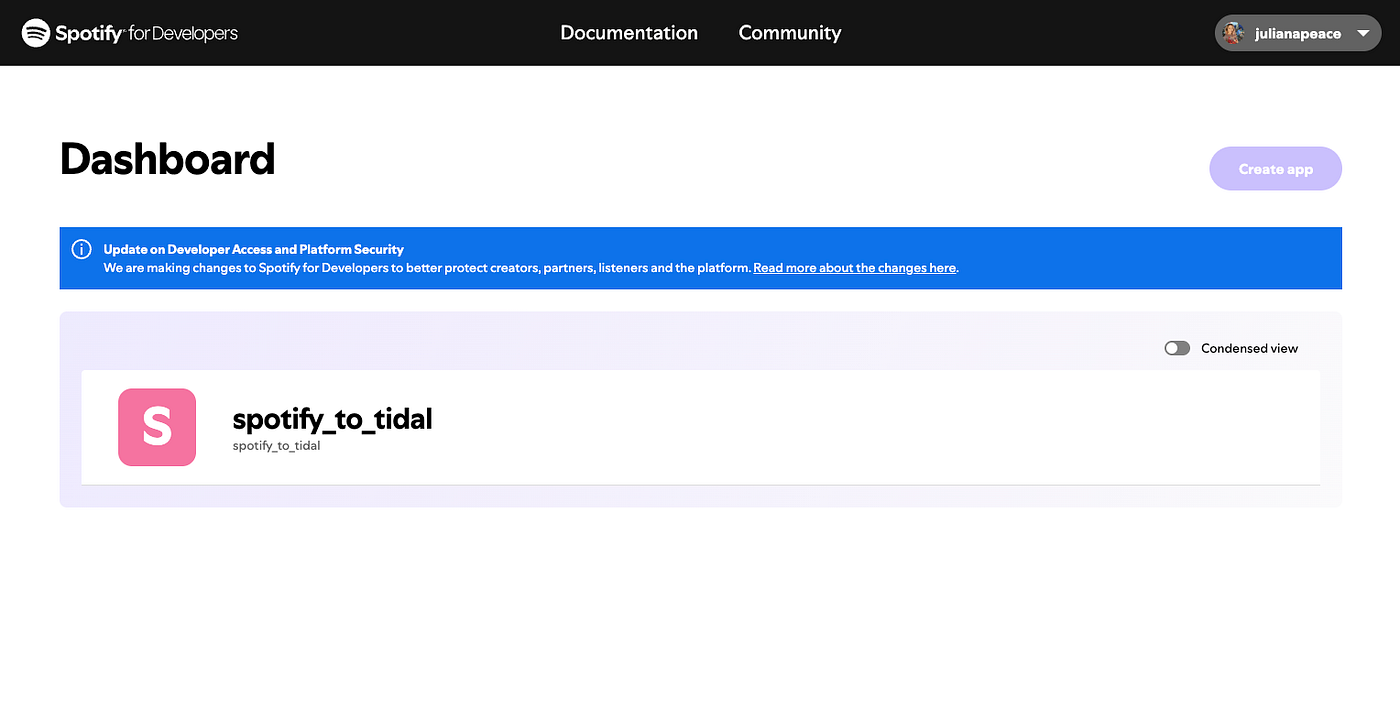Click the small spotify_to_tidal description text
The image size is (1400, 720).
click(276, 446)
